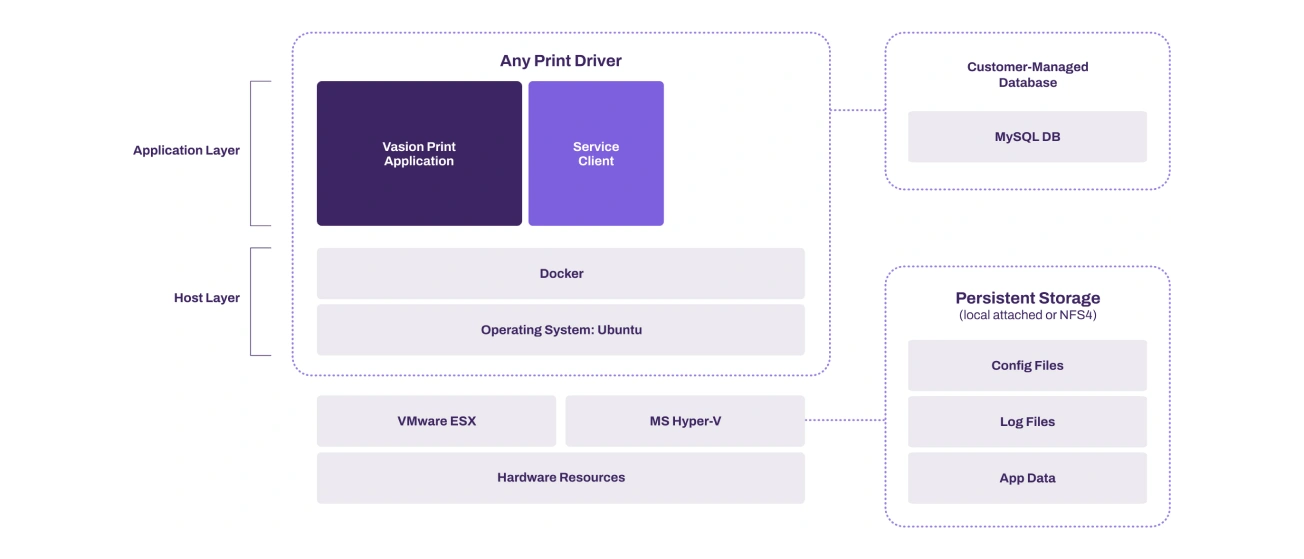
Task: Click the local attached or NFS4 subtitle
Action: tap(1027, 316)
